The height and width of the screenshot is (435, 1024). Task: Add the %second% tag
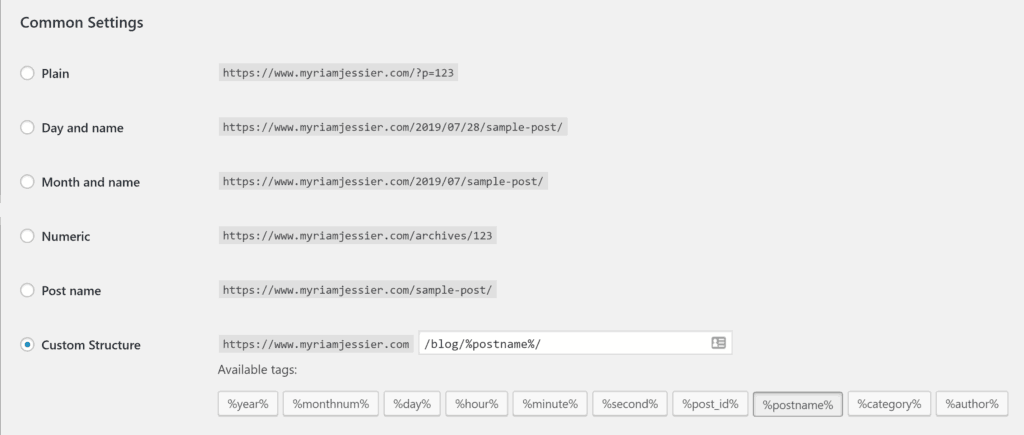(630, 404)
